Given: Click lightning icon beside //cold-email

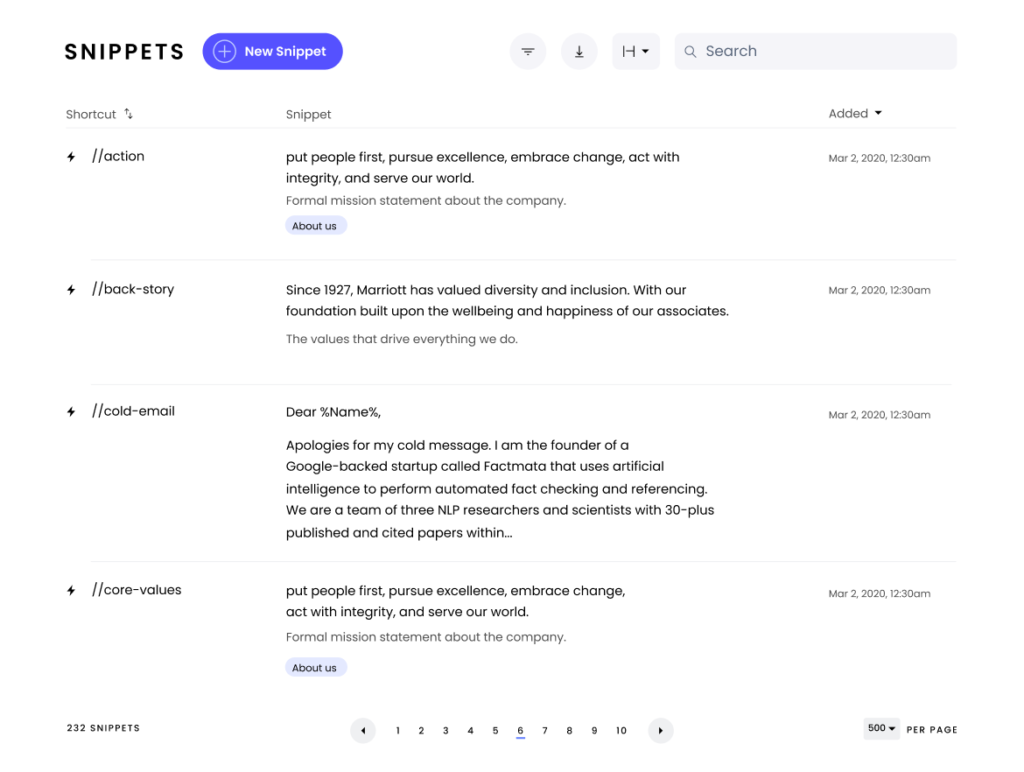Looking at the screenshot, I should coord(71,411).
